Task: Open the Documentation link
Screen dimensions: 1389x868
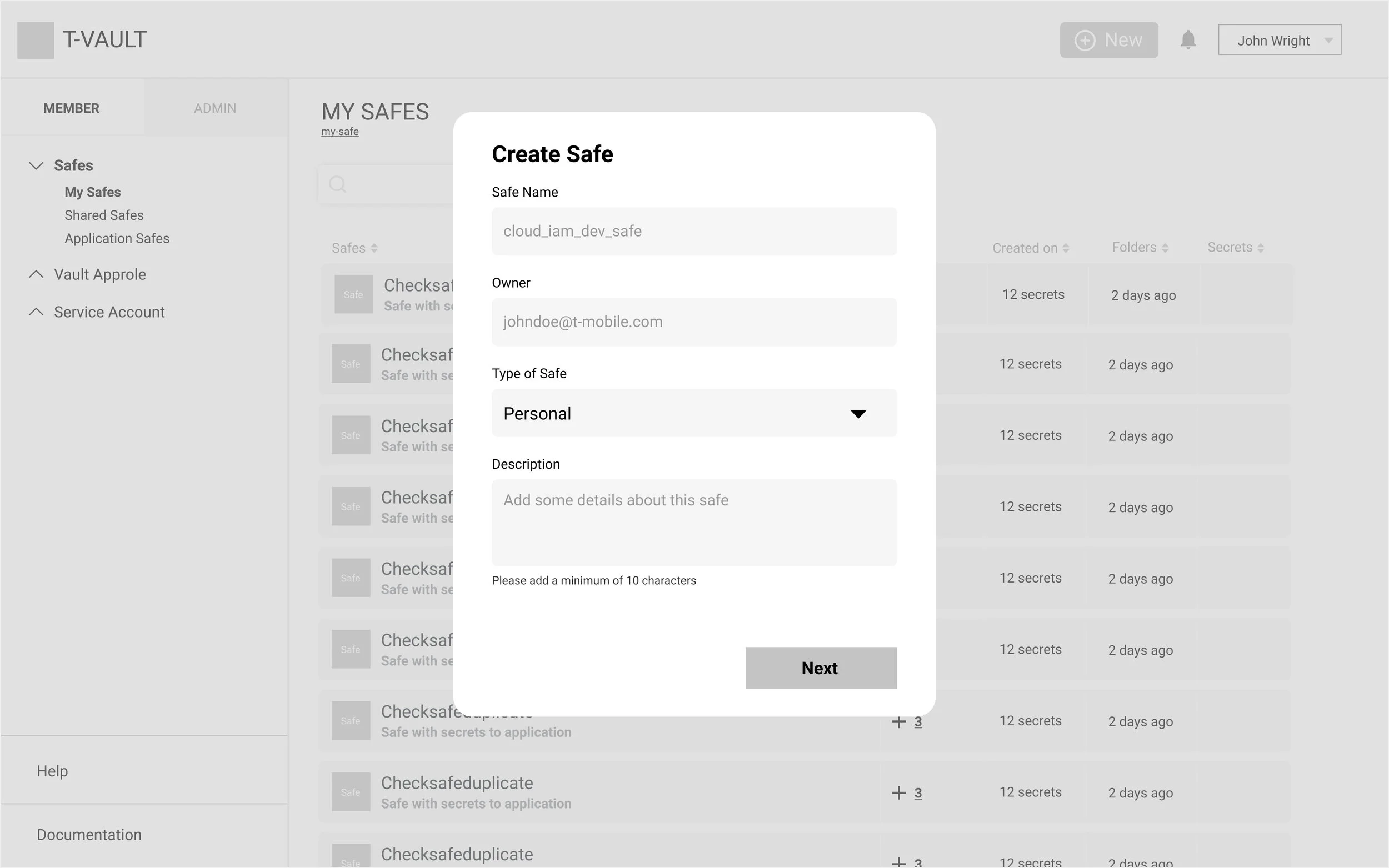Action: click(89, 835)
